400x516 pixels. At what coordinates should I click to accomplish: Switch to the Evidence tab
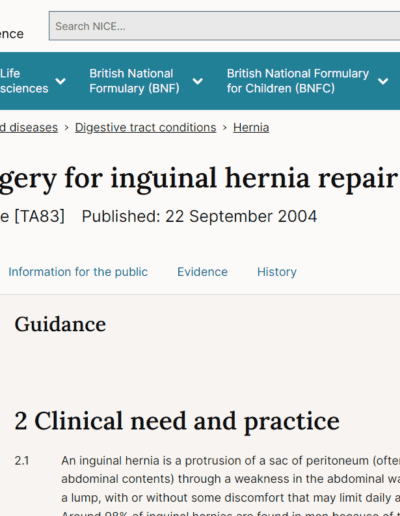202,272
